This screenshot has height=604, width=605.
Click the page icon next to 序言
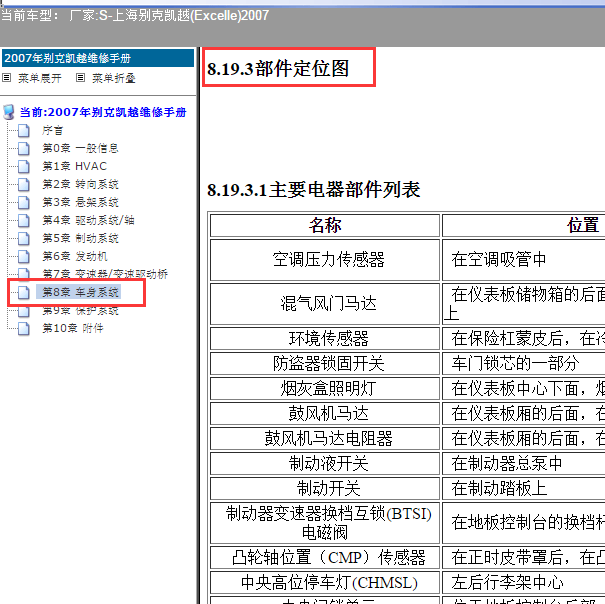tap(24, 130)
